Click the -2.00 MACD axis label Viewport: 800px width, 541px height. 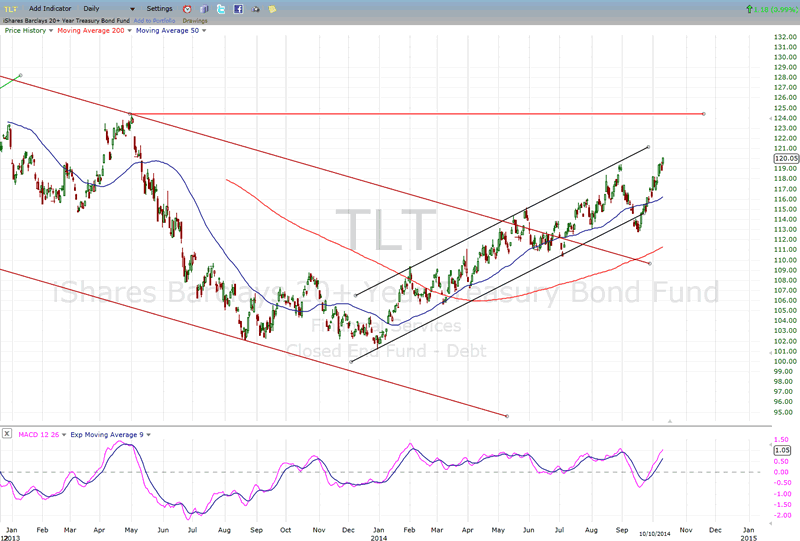click(x=783, y=515)
